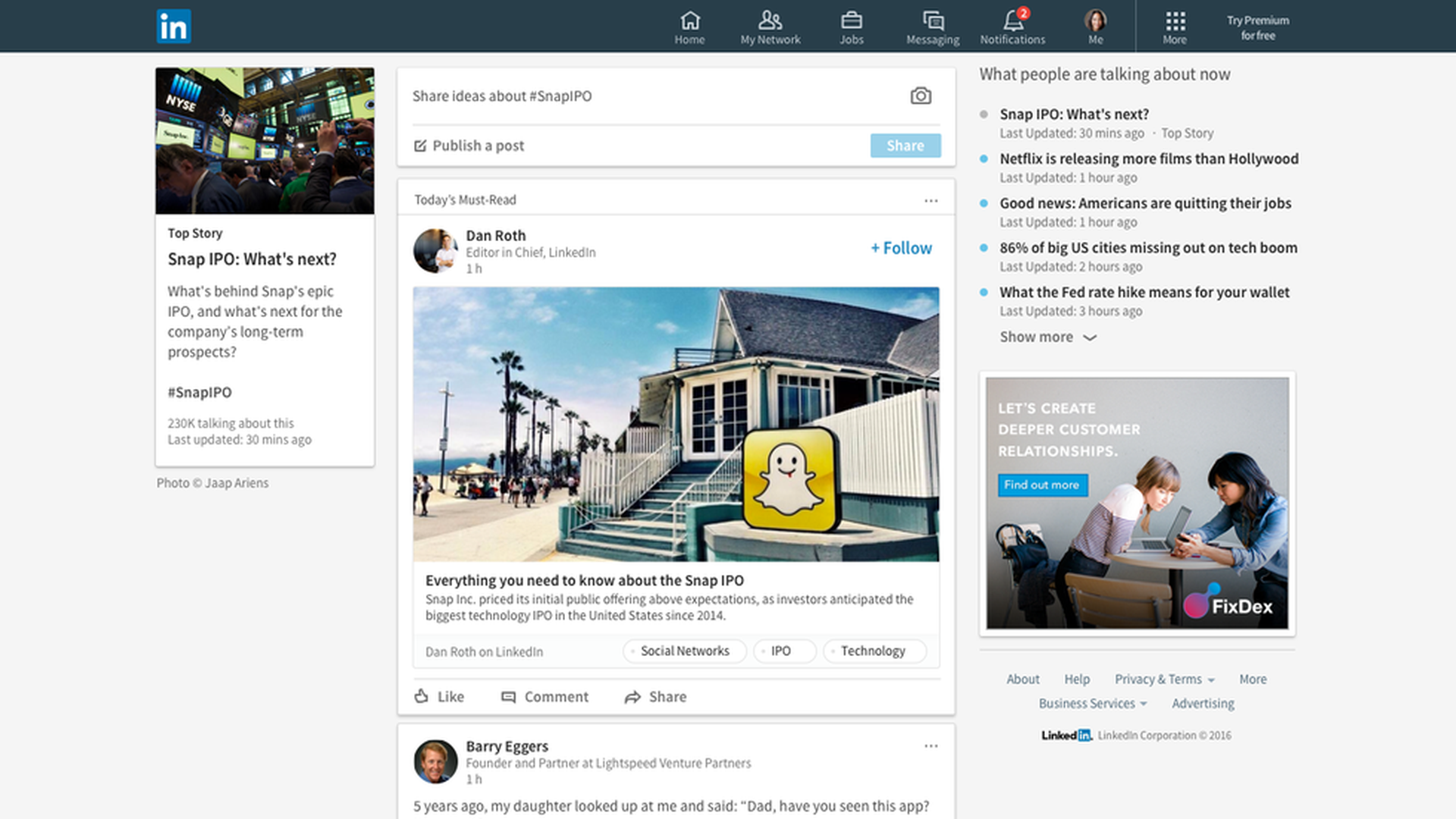
Task: Open the More apps grid icon
Action: click(x=1175, y=20)
